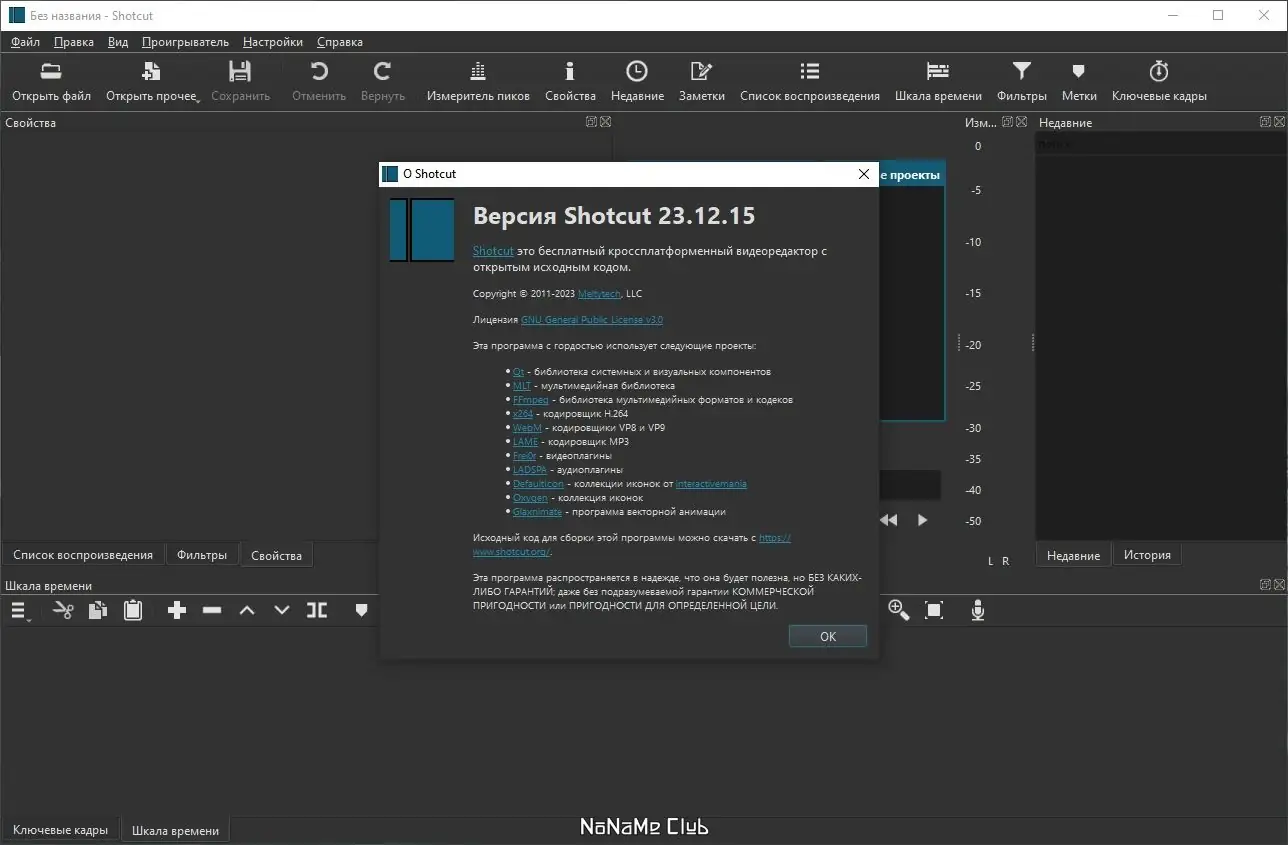
Task: Open the FFmpeg library link
Action: point(530,400)
